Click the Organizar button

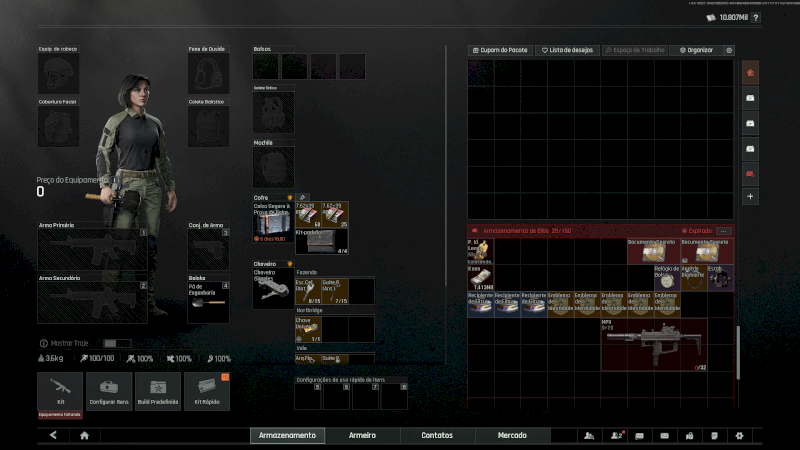click(x=695, y=50)
